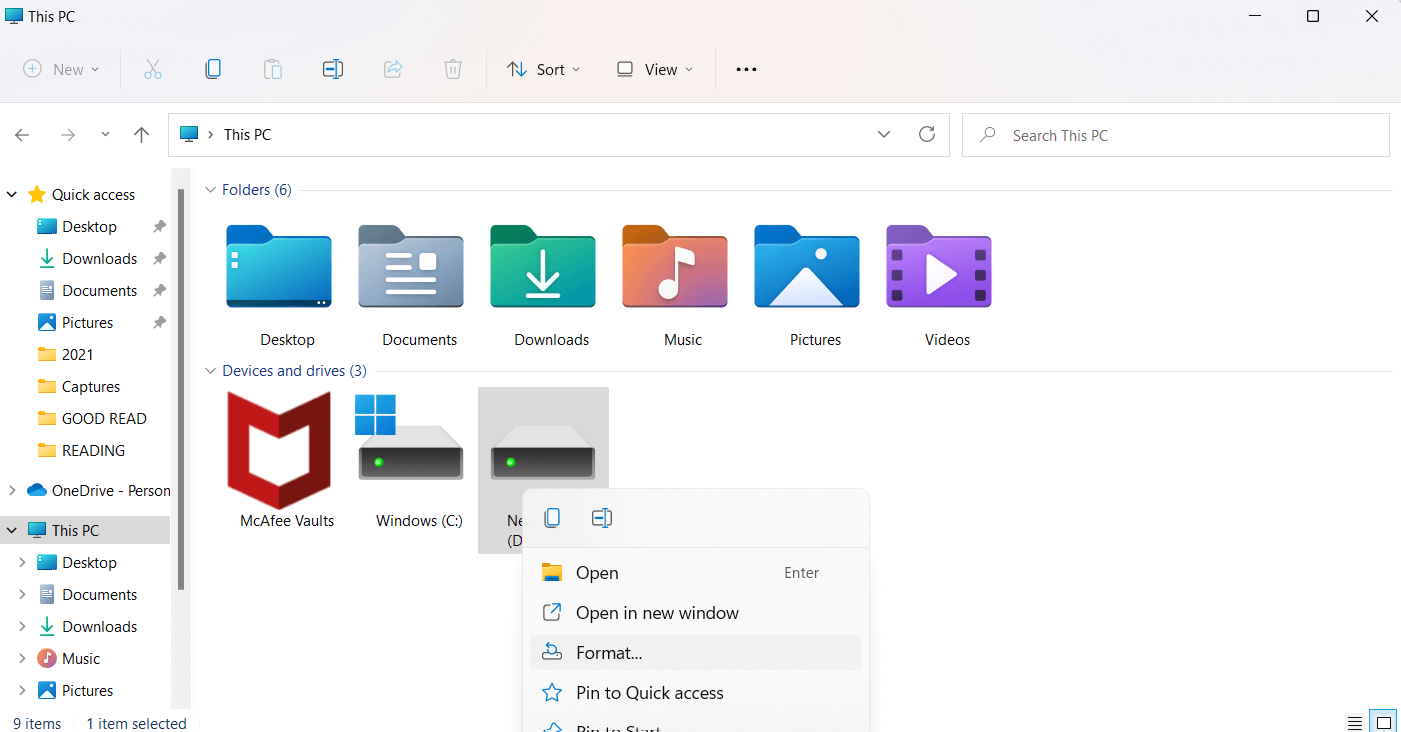The image size is (1401, 732).
Task: Open the Sort dropdown menu
Action: (544, 69)
